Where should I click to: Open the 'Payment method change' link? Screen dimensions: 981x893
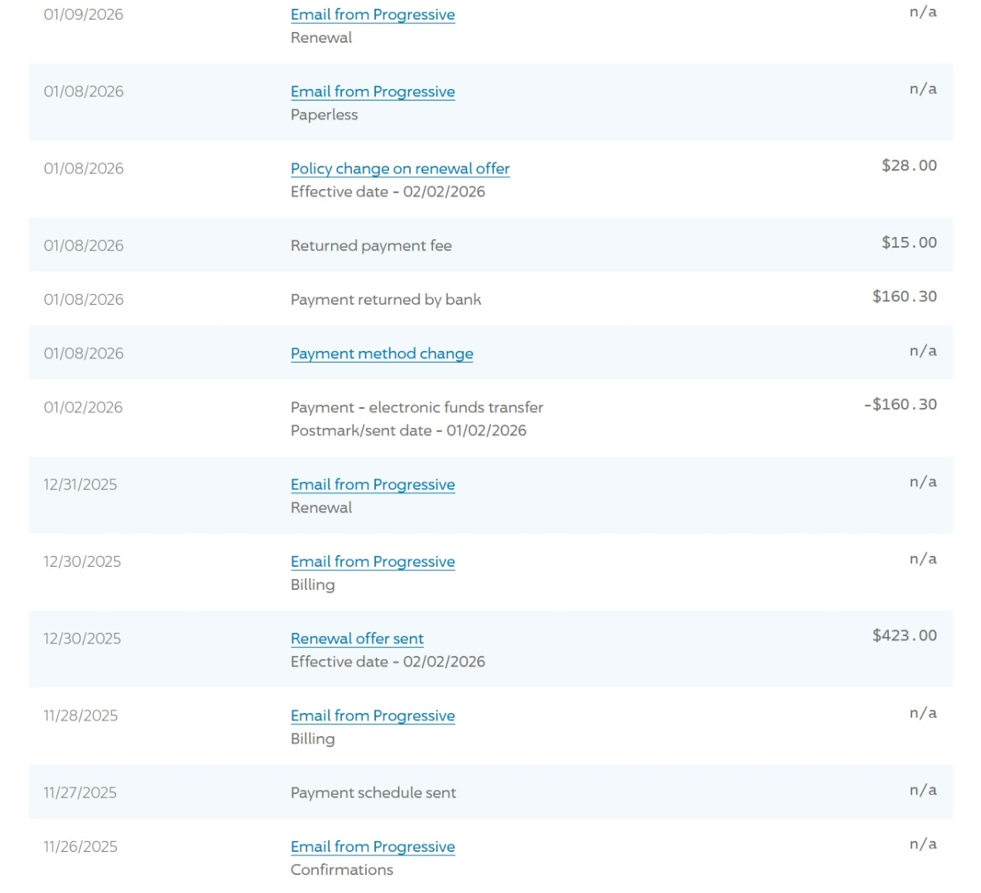click(381, 354)
